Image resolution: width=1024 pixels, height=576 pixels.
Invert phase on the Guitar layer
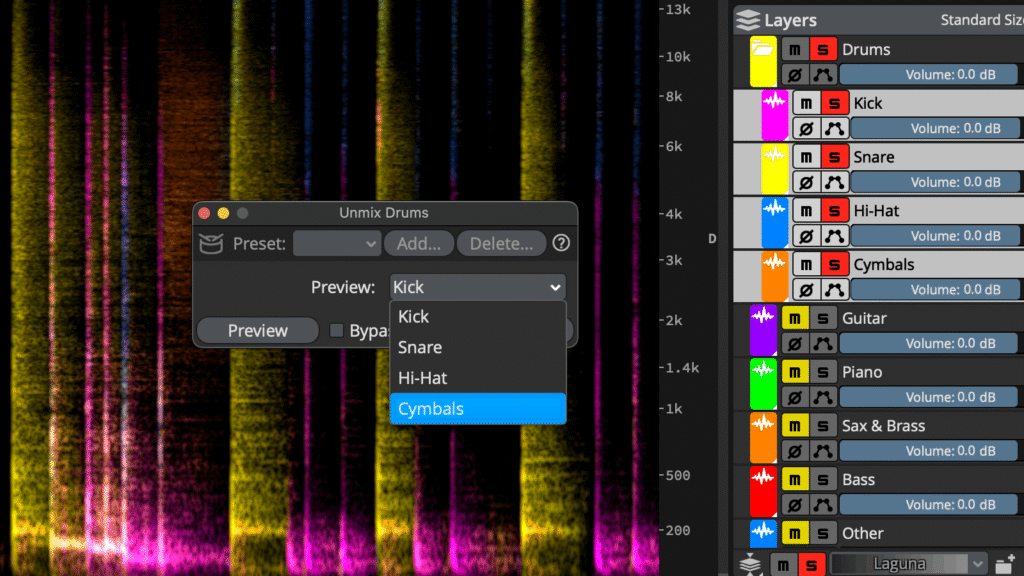794,344
